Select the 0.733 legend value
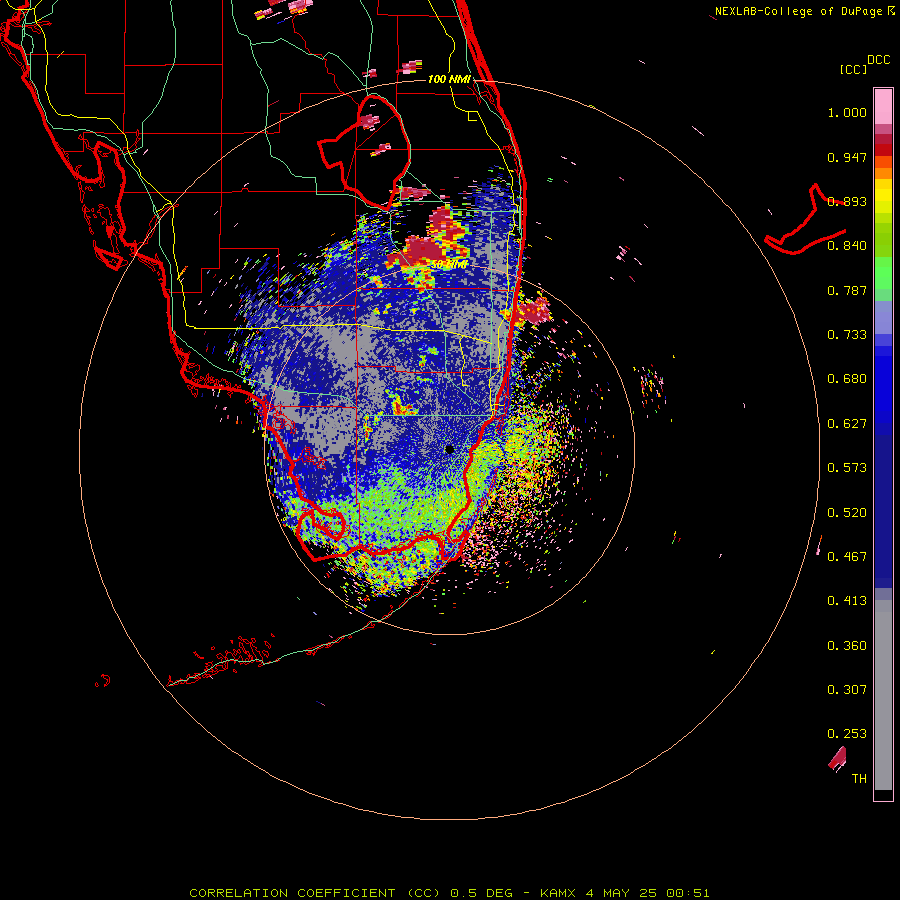 (x=847, y=335)
